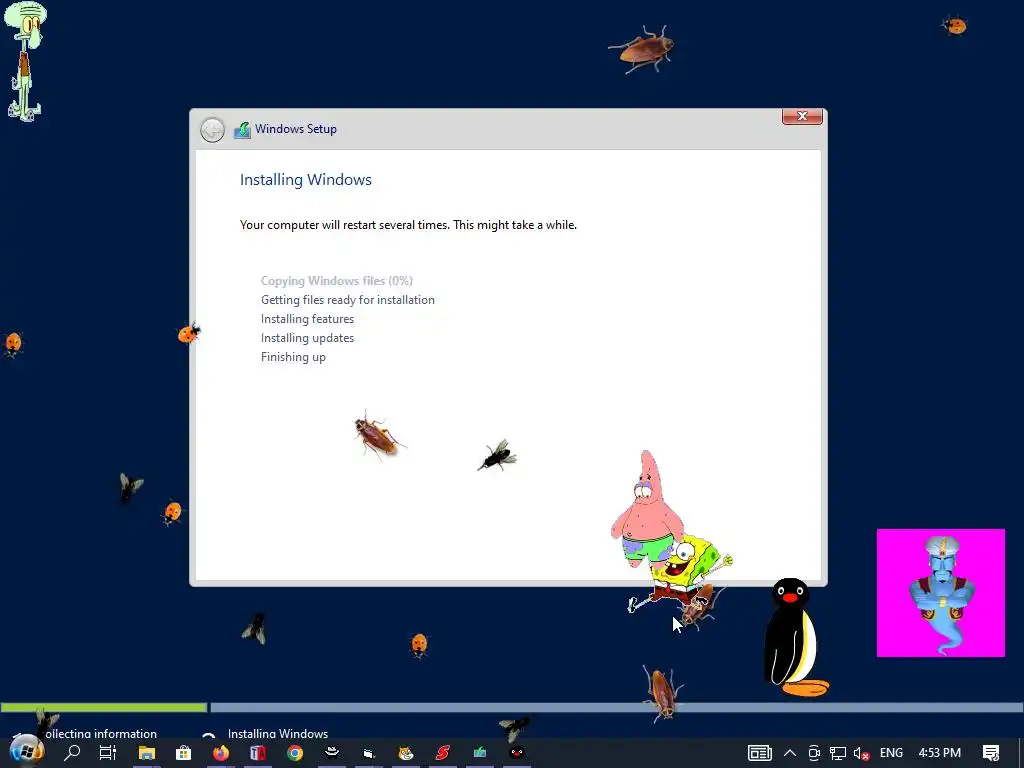The width and height of the screenshot is (1024, 768).
Task: Open the red TA app in taskbar
Action: point(258,753)
